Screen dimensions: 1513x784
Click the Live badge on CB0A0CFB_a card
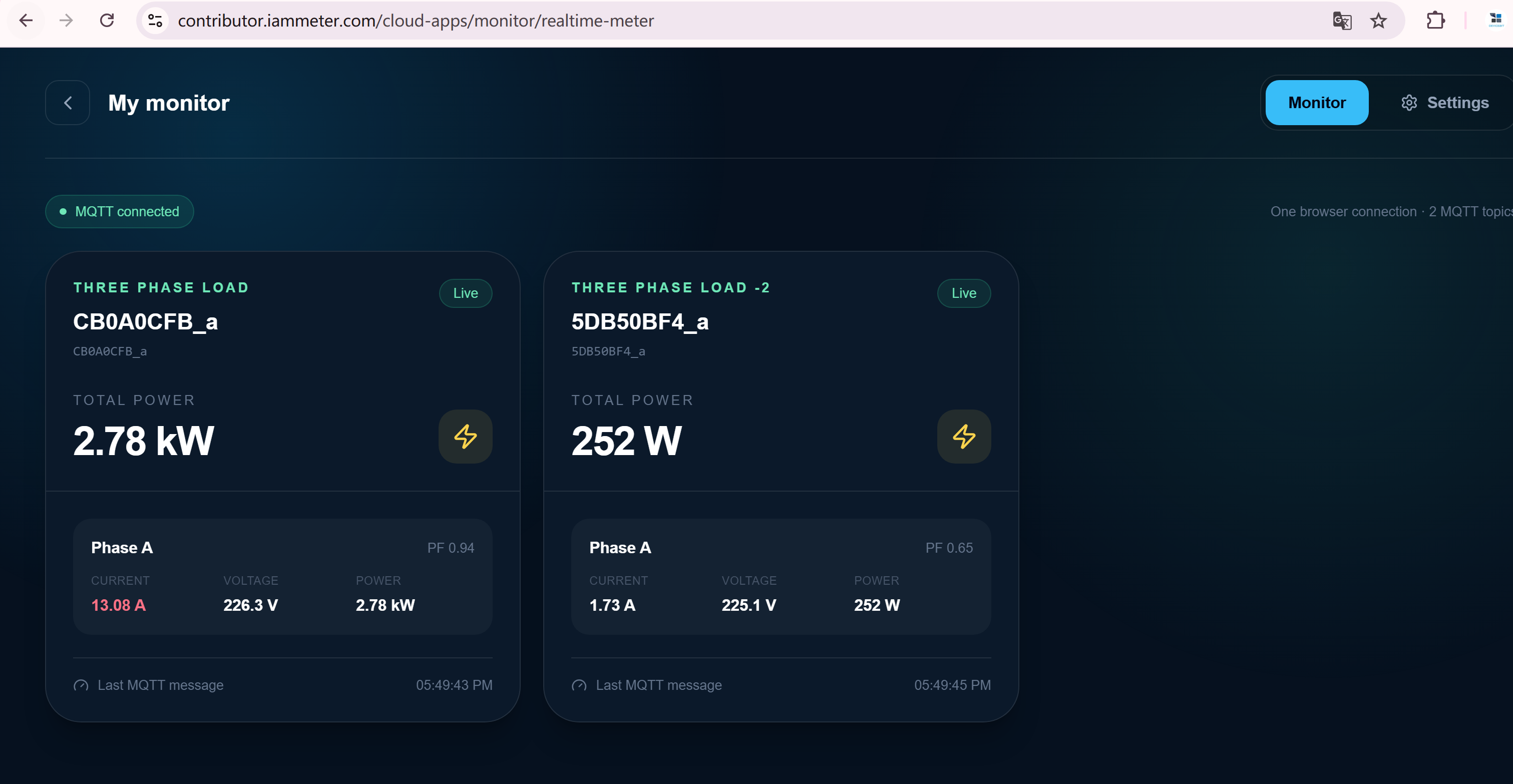465,293
